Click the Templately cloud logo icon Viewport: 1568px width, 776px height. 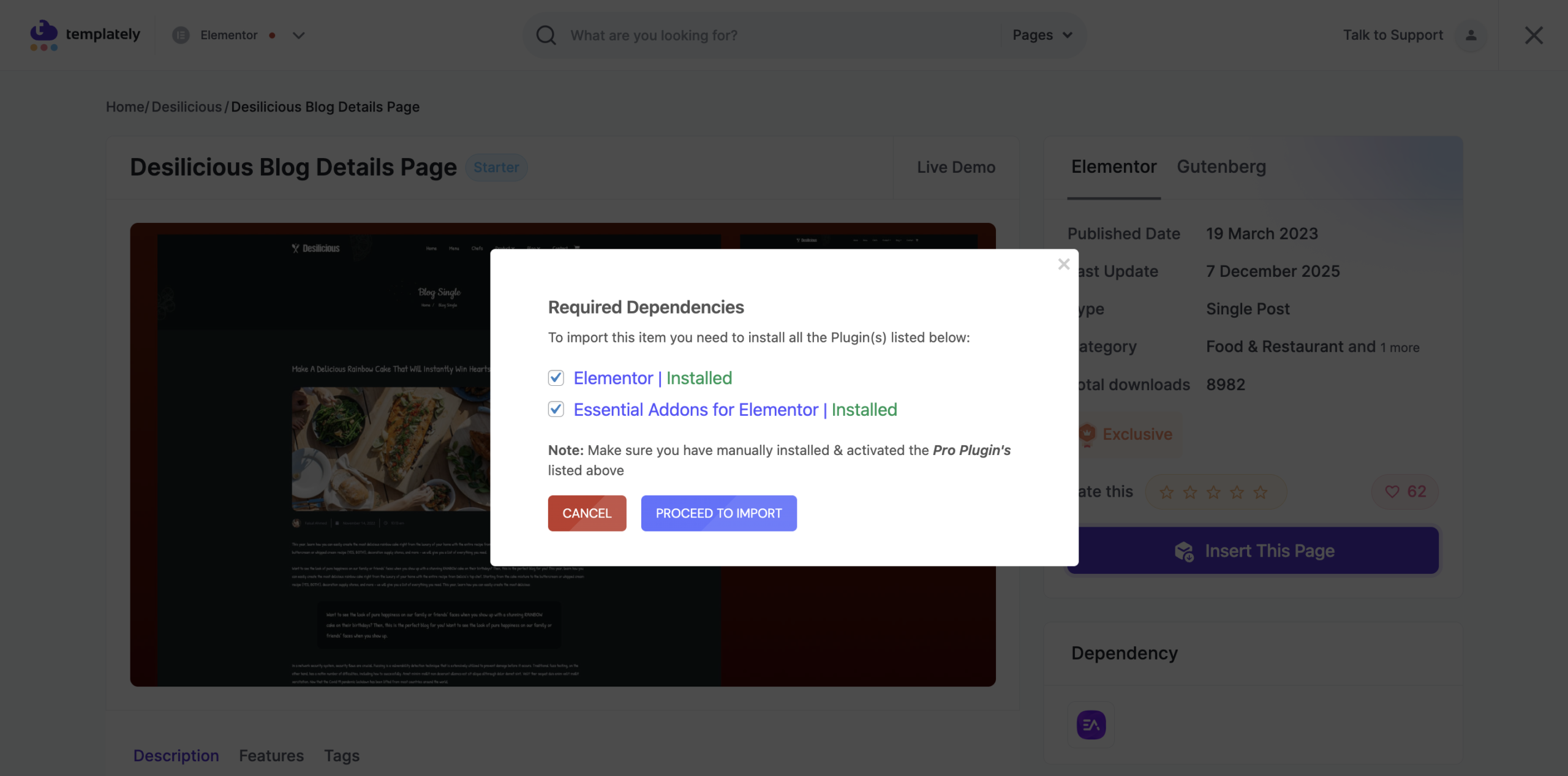click(x=43, y=34)
